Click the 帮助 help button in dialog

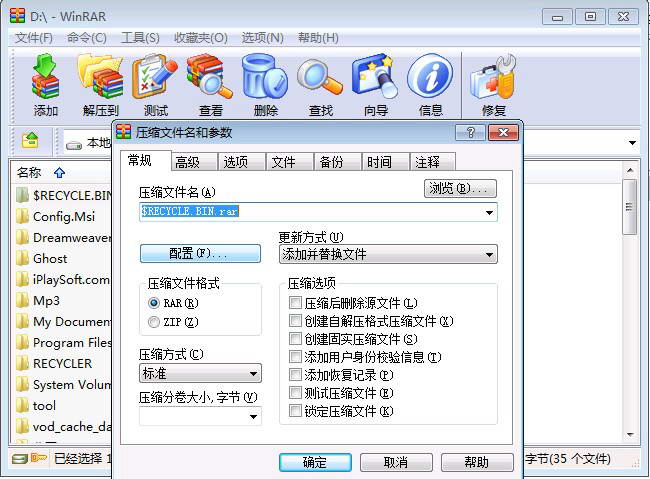477,462
